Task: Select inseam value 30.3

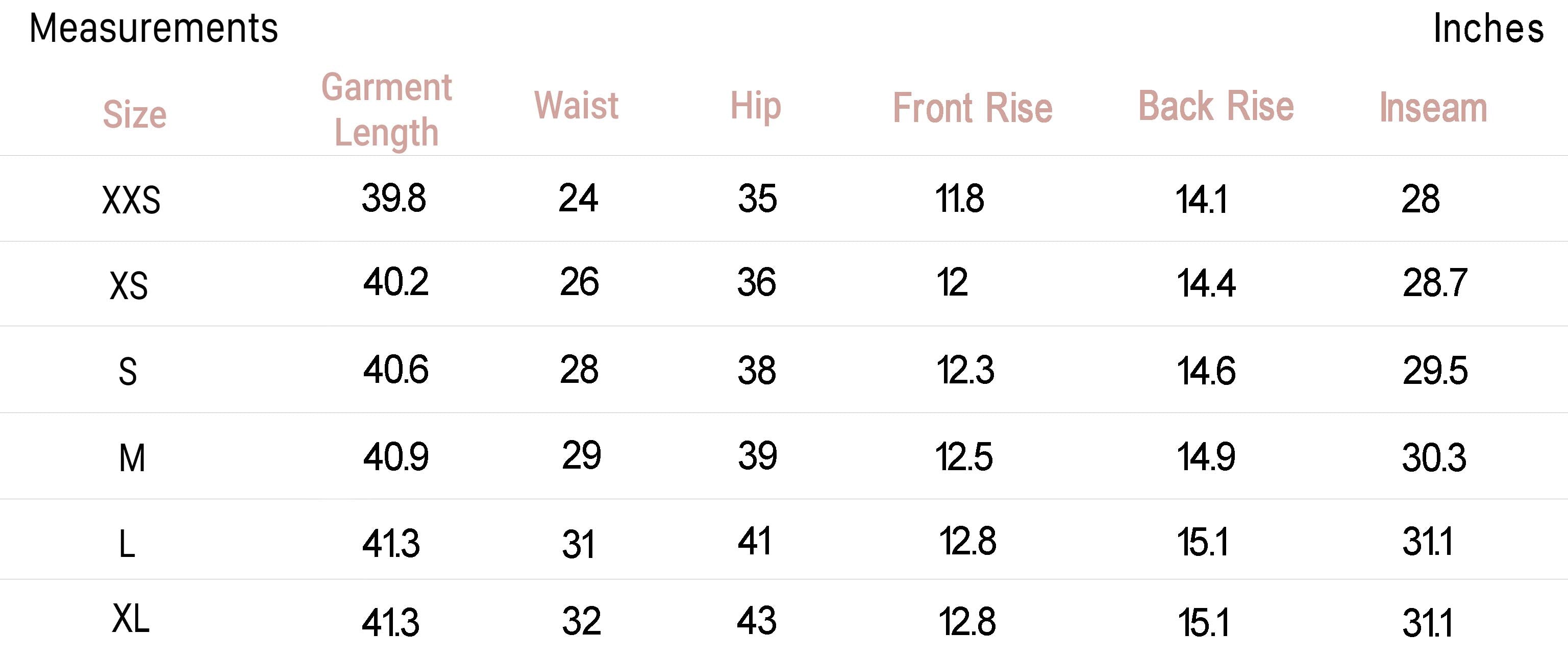Action: (1434, 458)
